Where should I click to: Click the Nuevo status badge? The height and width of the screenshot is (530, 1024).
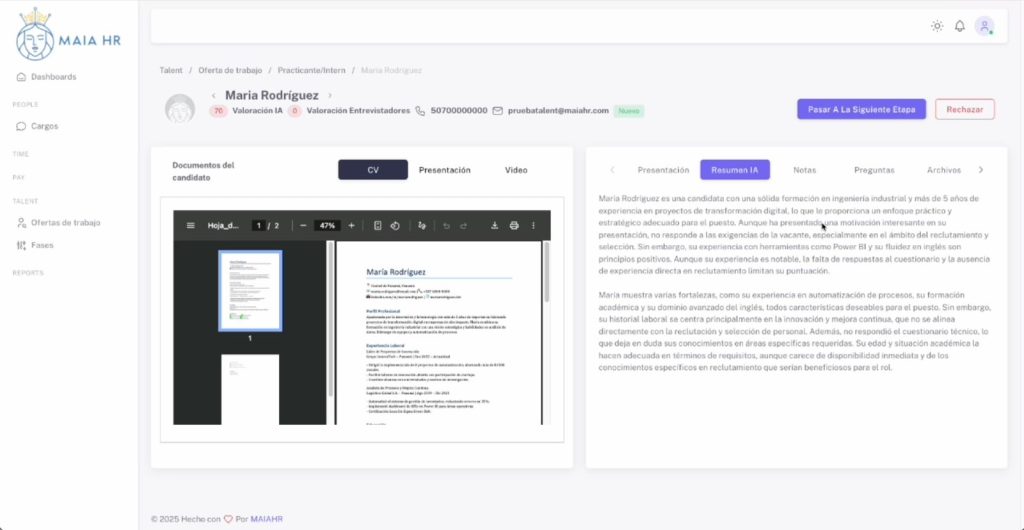click(x=629, y=111)
